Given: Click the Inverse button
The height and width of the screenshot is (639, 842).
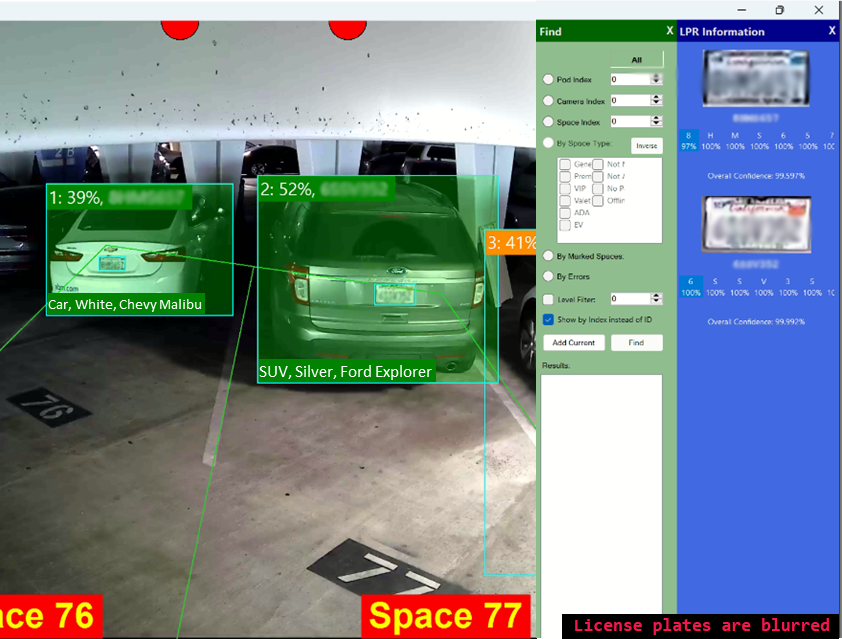Looking at the screenshot, I should [646, 146].
